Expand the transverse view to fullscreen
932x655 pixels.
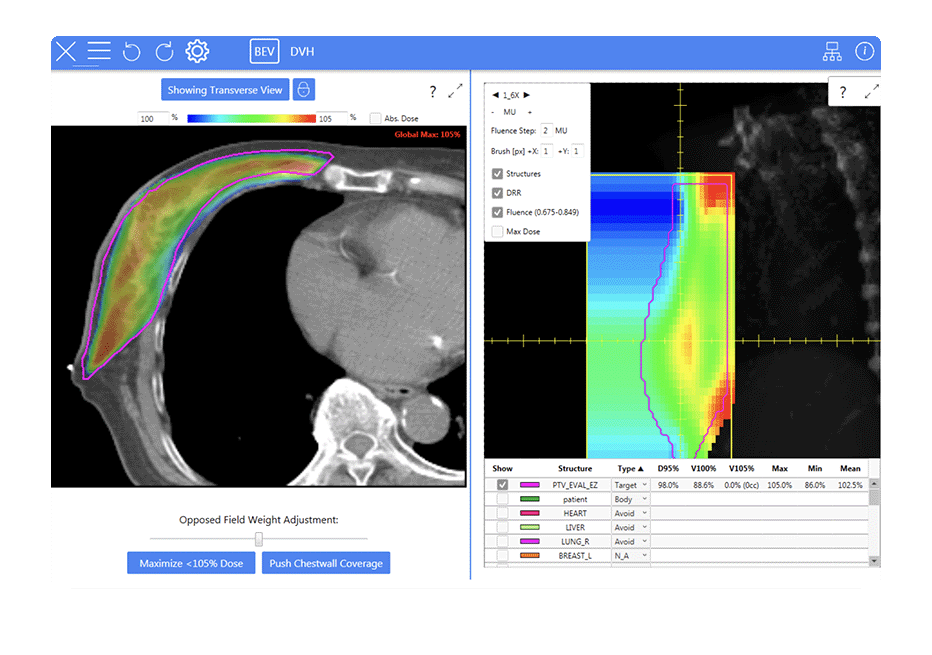(x=456, y=91)
